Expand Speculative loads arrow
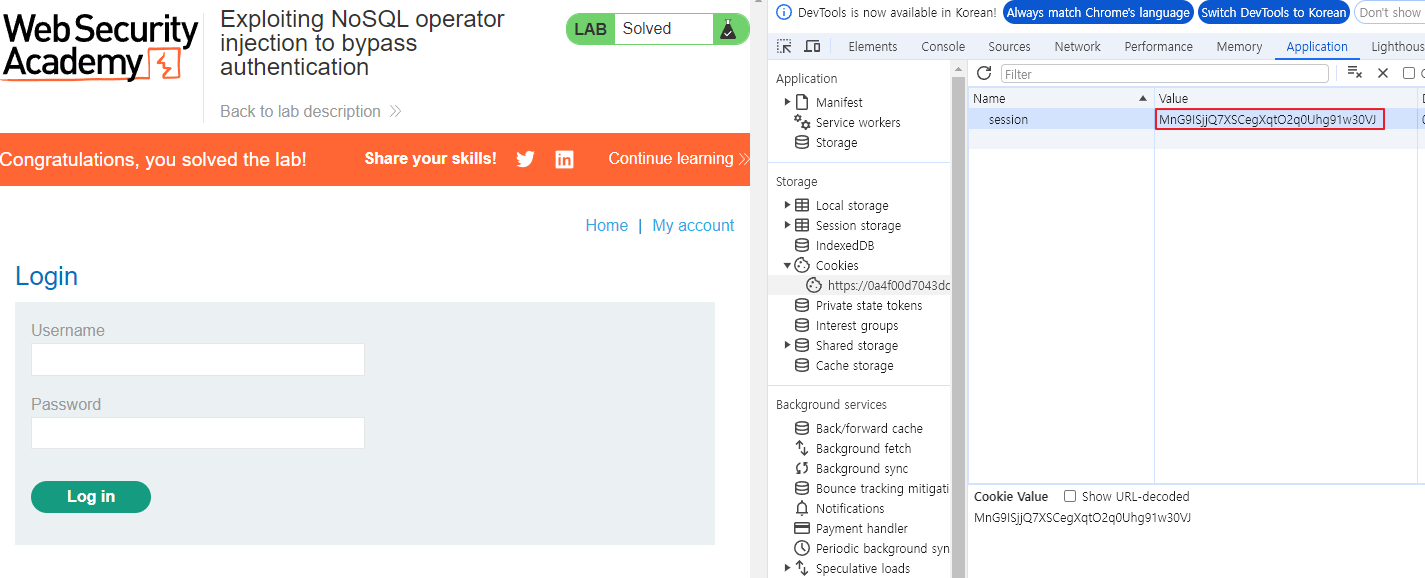 [787, 568]
